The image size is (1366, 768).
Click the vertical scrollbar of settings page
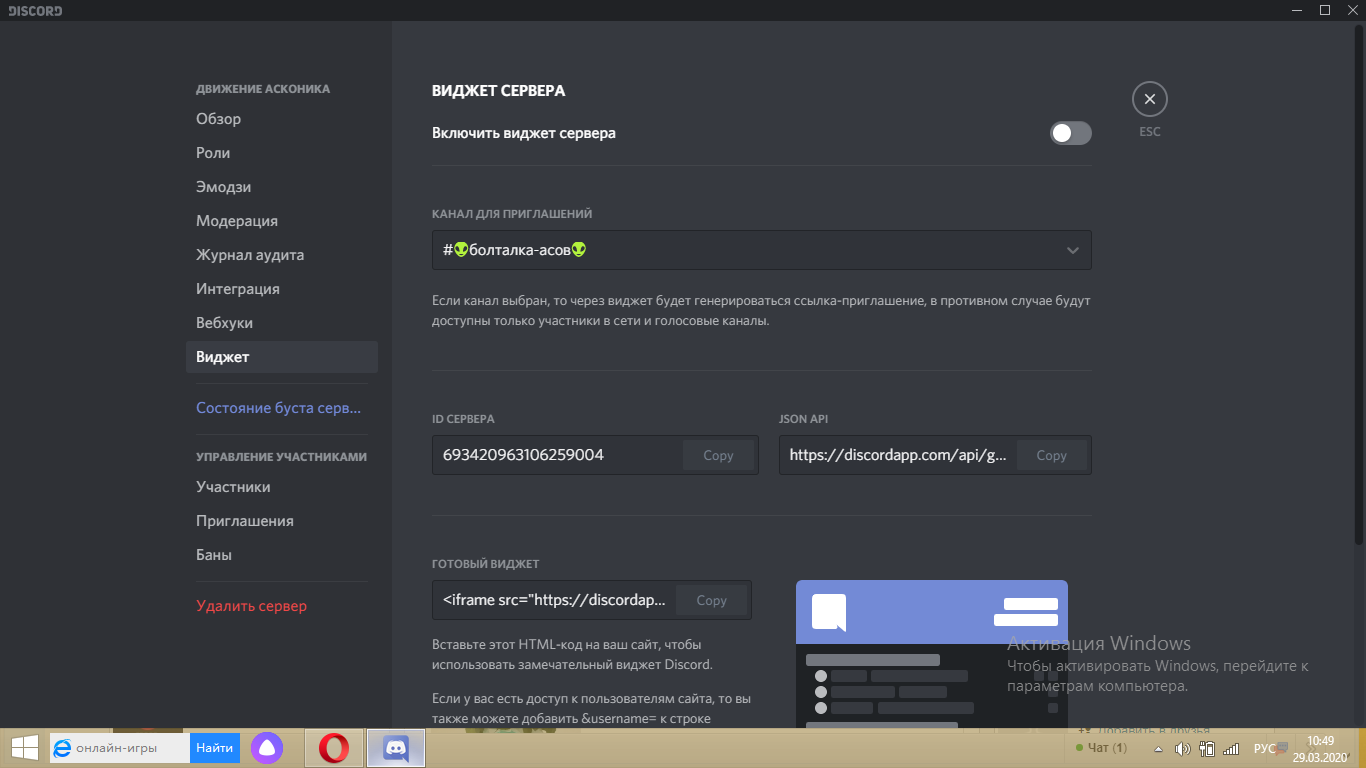[1359, 283]
